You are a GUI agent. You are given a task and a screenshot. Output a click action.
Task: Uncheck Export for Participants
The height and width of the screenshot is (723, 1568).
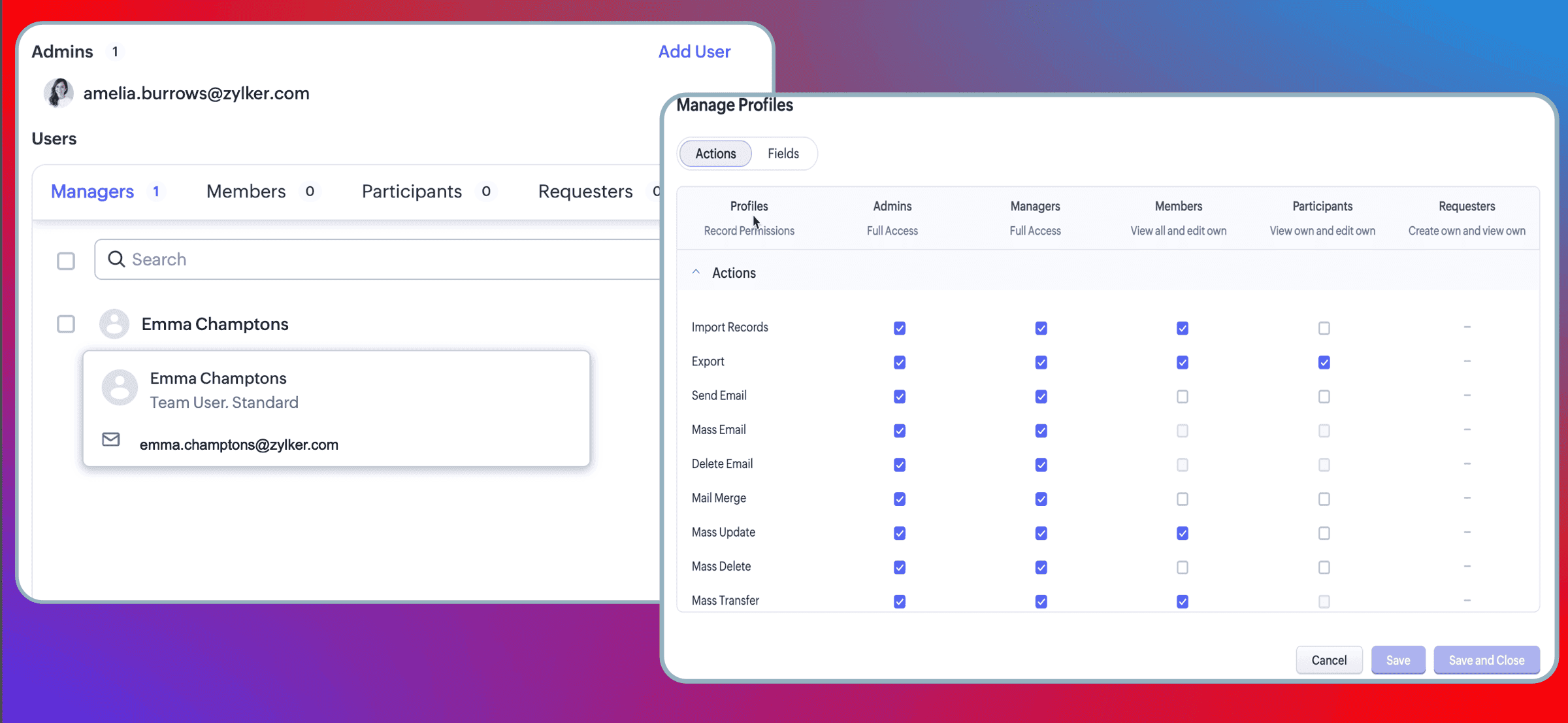pos(1324,362)
